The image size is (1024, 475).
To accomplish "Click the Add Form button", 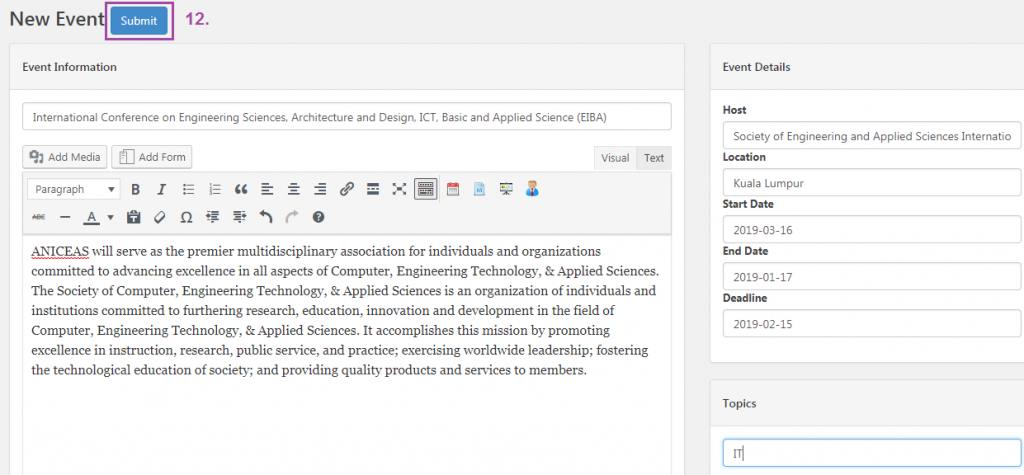I will (x=152, y=157).
